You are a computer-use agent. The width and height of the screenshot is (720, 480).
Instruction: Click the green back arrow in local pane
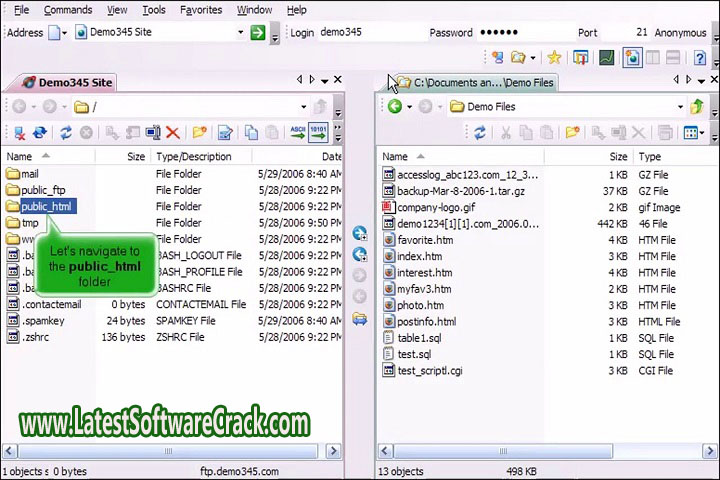point(395,107)
